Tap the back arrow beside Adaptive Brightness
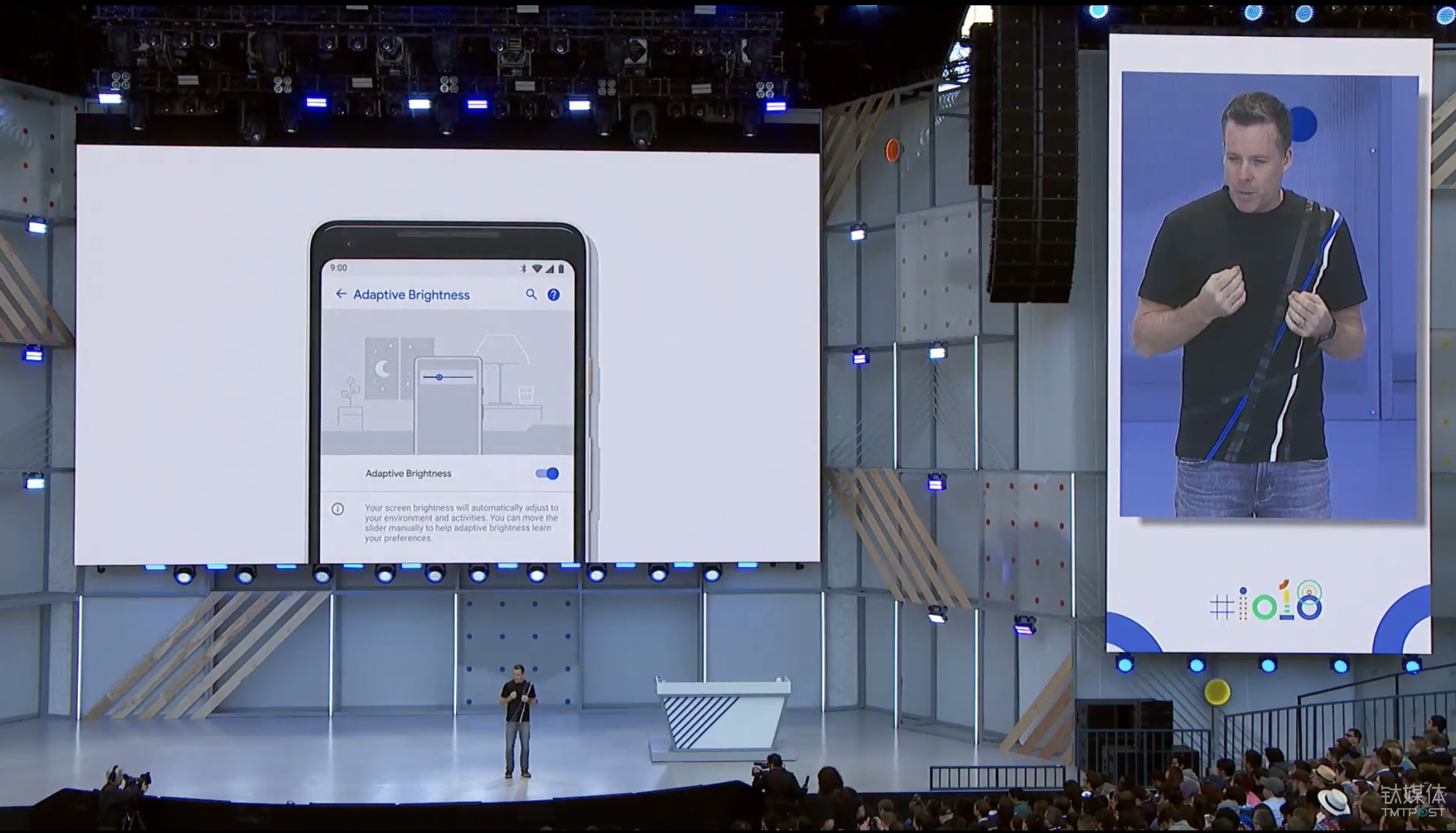Image resolution: width=1456 pixels, height=833 pixels. [x=341, y=294]
